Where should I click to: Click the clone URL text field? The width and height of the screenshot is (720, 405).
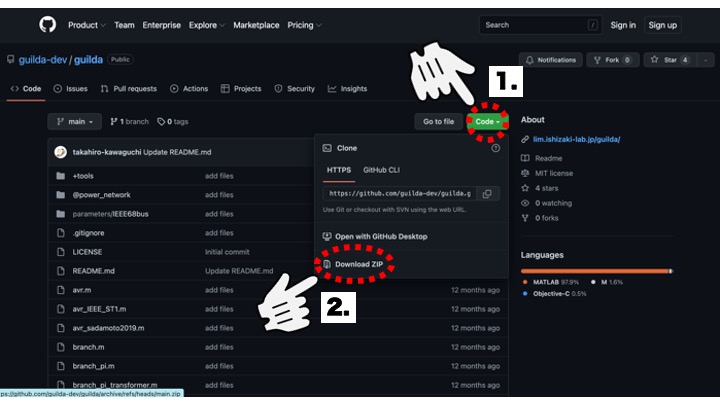click(399, 193)
